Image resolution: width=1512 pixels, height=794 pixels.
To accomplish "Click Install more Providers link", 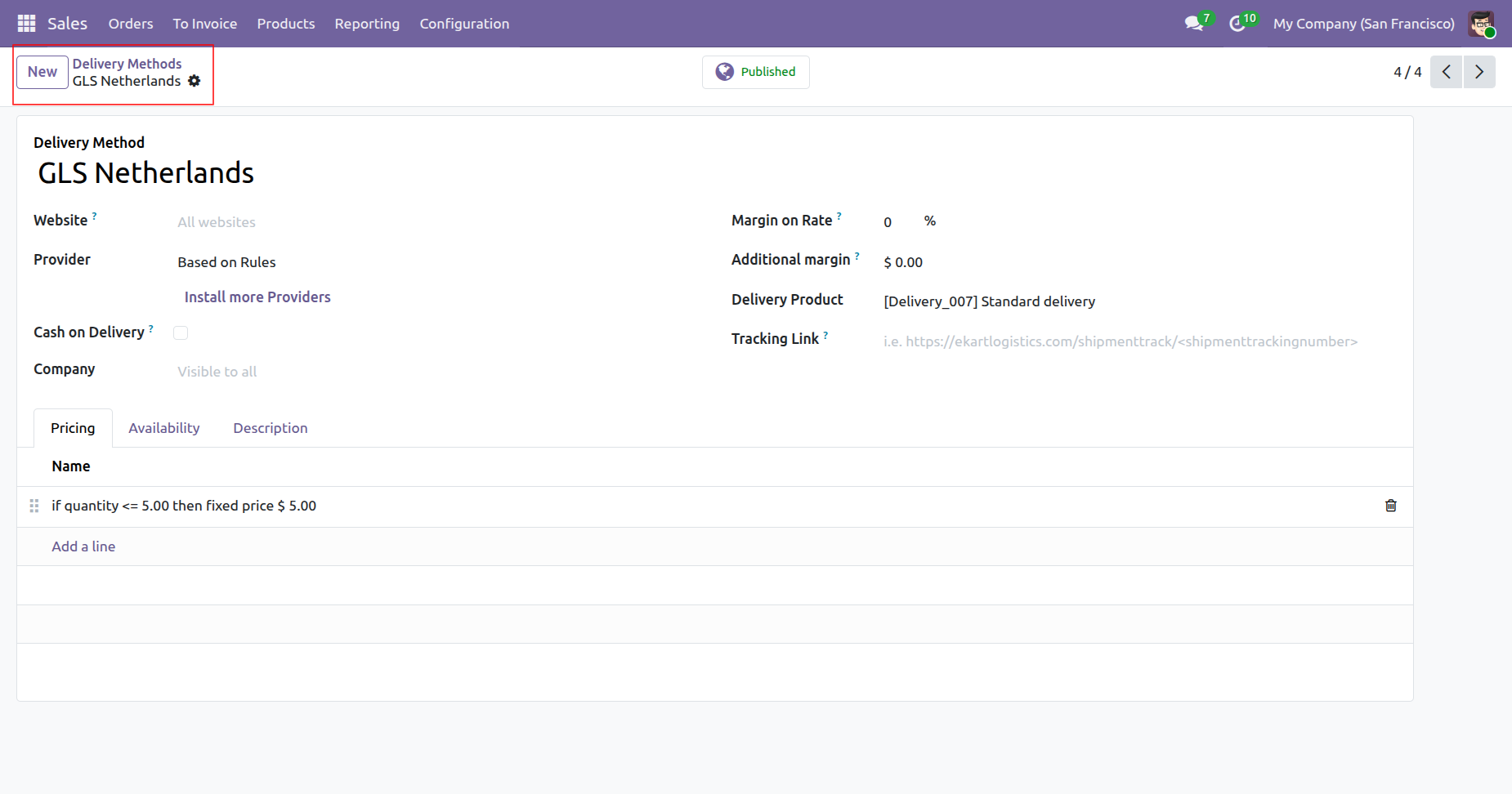I will (257, 297).
